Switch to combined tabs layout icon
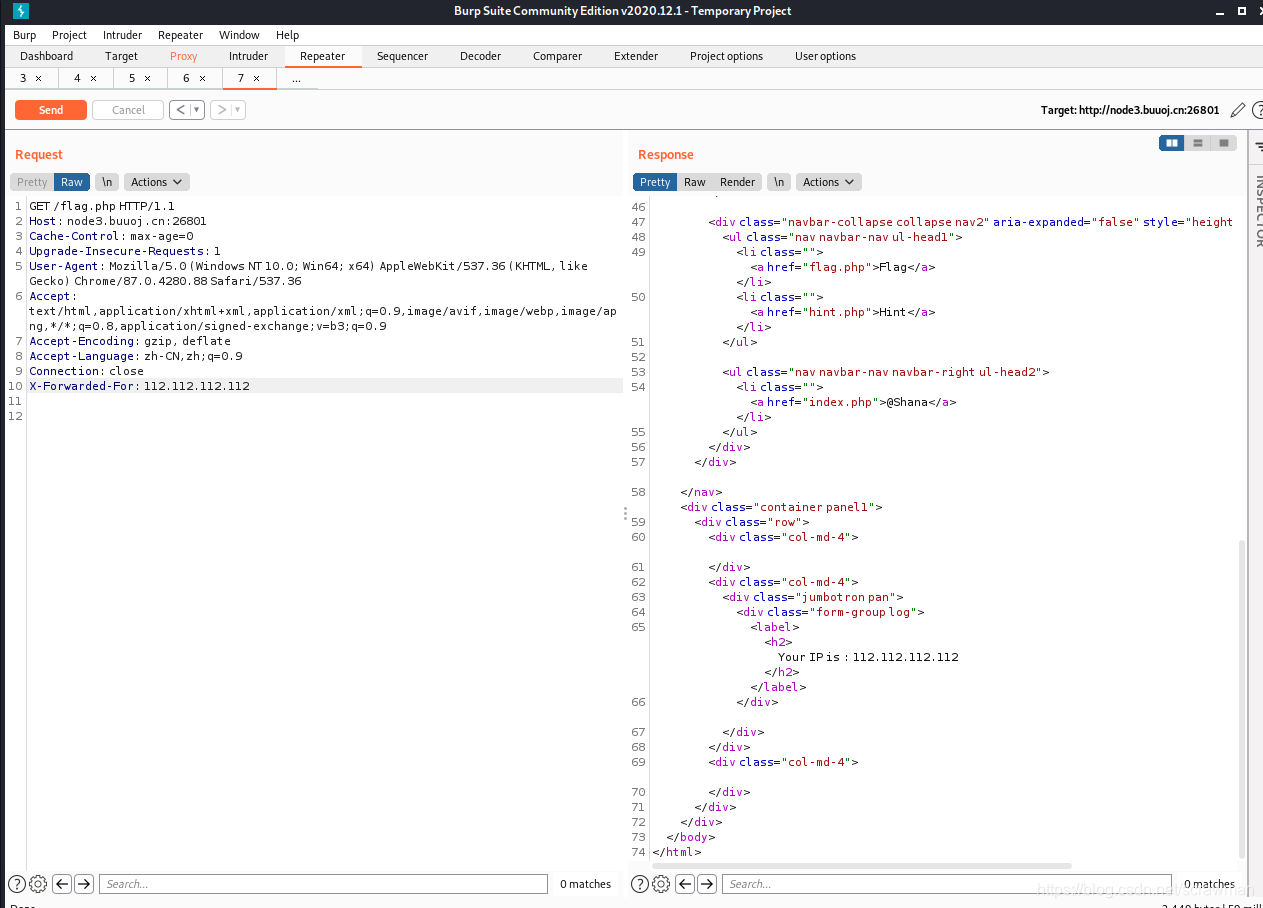The height and width of the screenshot is (908, 1263). pyautogui.click(x=1223, y=144)
